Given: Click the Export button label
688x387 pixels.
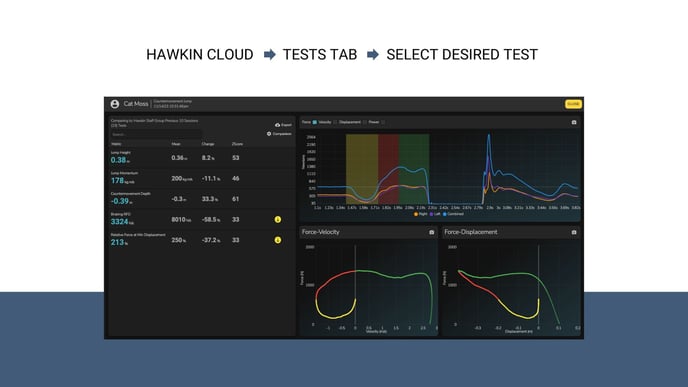Looking at the screenshot, I should [286, 125].
